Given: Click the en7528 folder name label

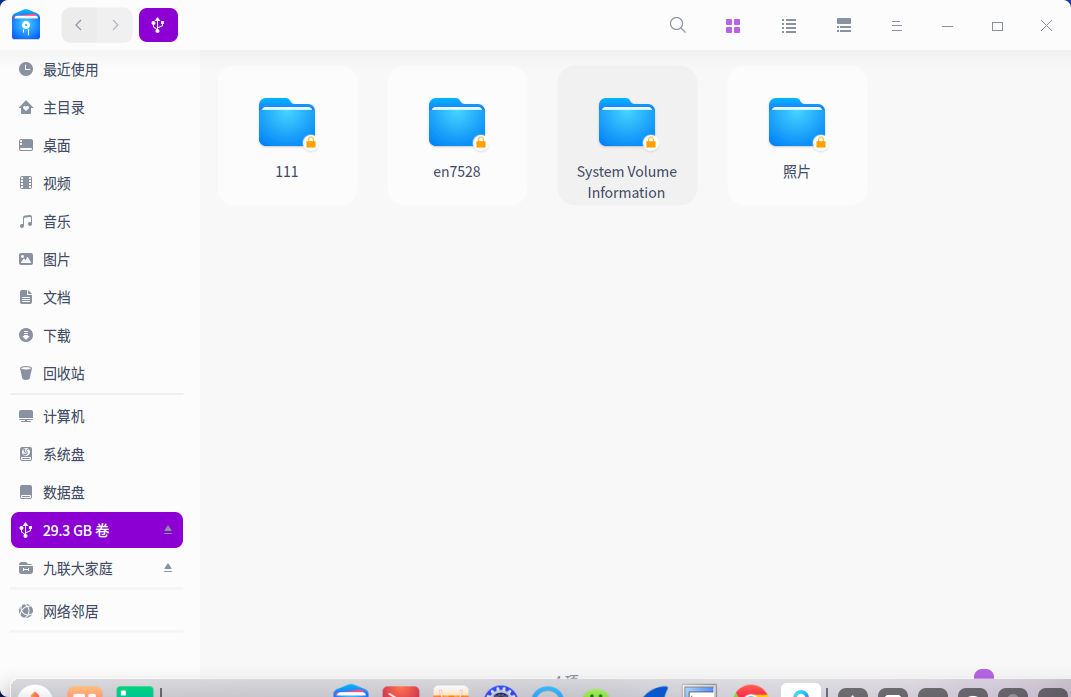Looking at the screenshot, I should [x=457, y=172].
